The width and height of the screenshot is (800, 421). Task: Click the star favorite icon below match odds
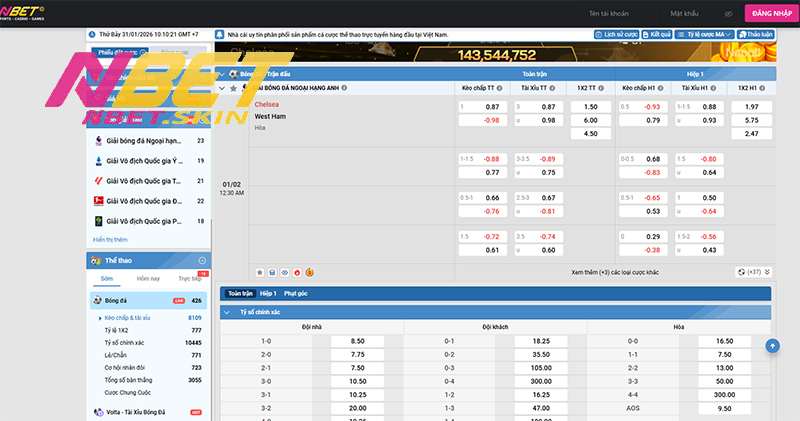(259, 271)
